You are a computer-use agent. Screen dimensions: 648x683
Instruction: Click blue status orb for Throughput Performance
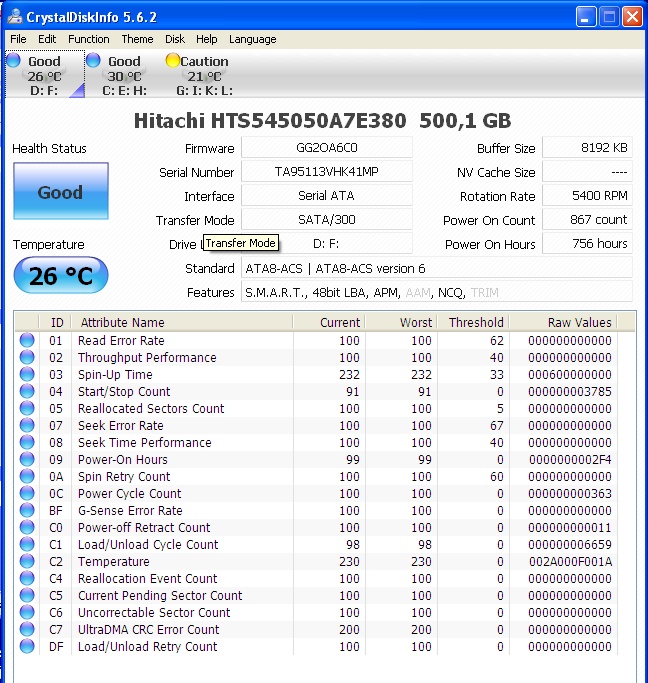[27, 357]
